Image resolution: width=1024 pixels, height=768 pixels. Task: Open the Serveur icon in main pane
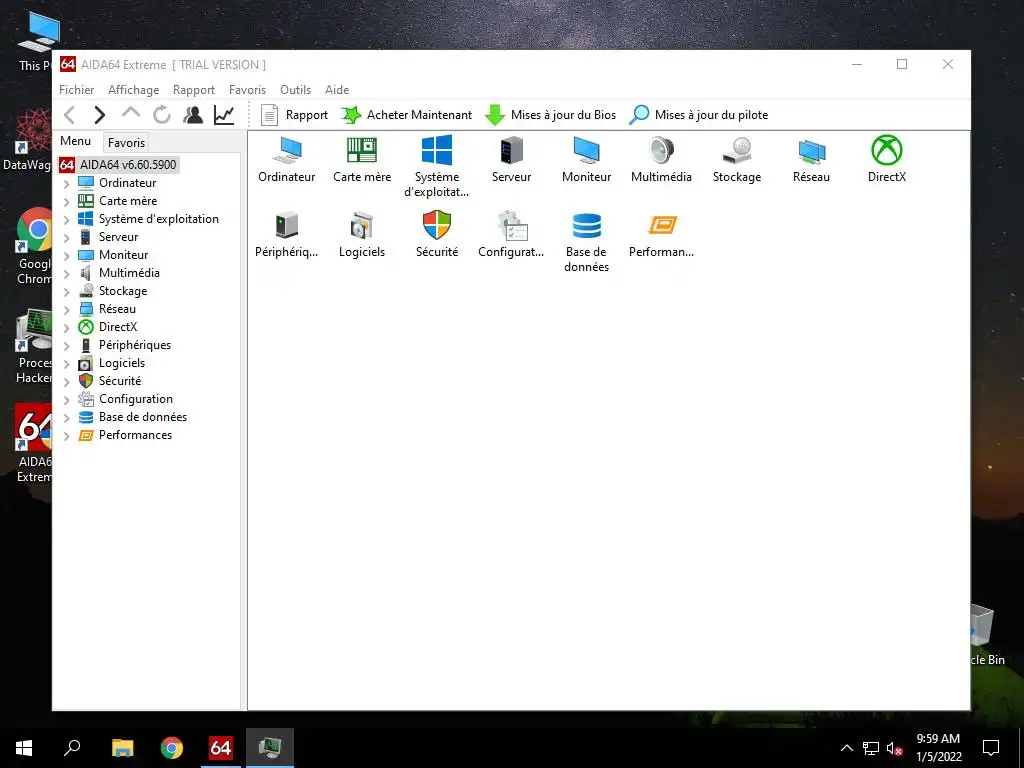pyautogui.click(x=511, y=150)
